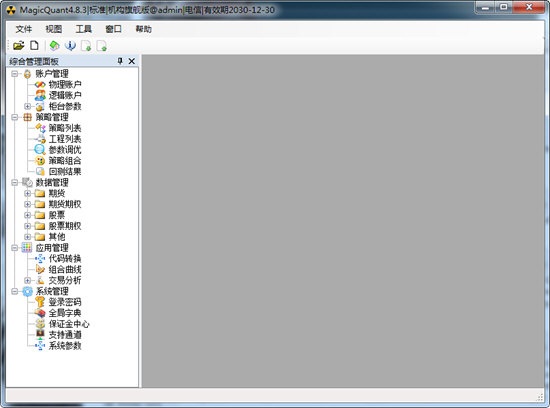Maximize the MagicQuant window
The height and width of the screenshot is (408, 550).
click(x=504, y=7)
